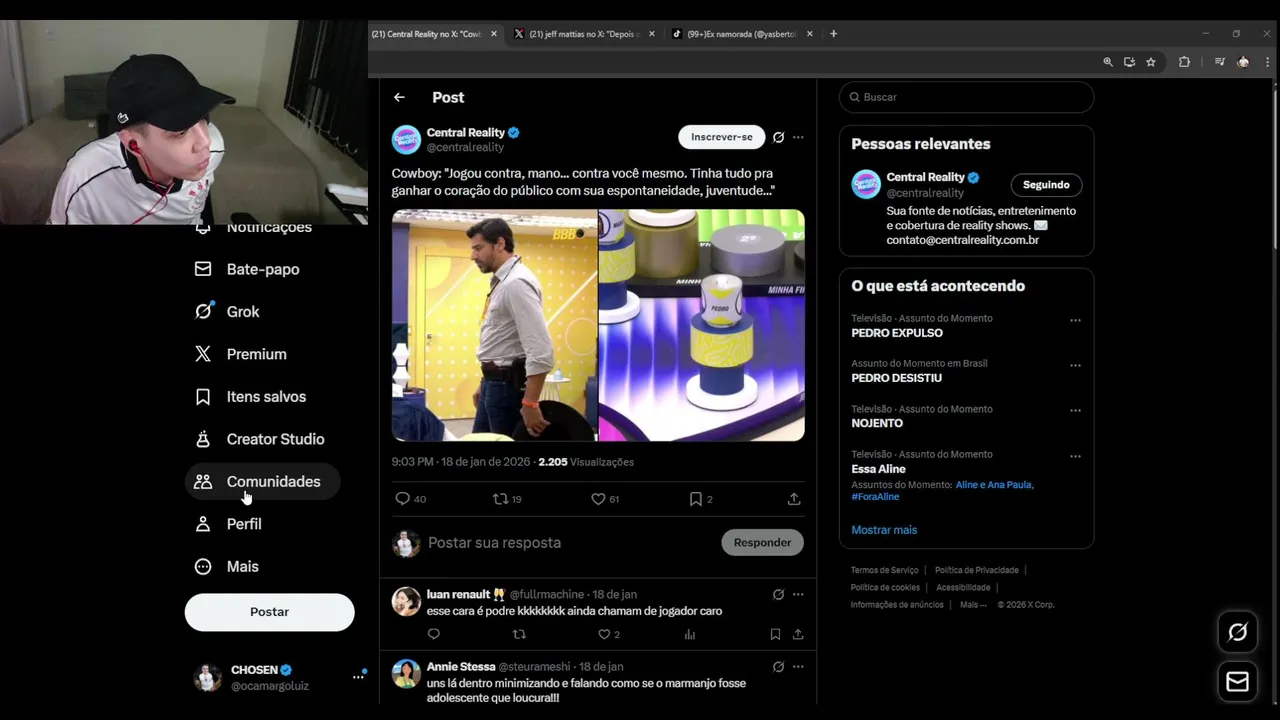Image resolution: width=1280 pixels, height=720 pixels.
Task: Go back using the Post header arrow
Action: (399, 97)
